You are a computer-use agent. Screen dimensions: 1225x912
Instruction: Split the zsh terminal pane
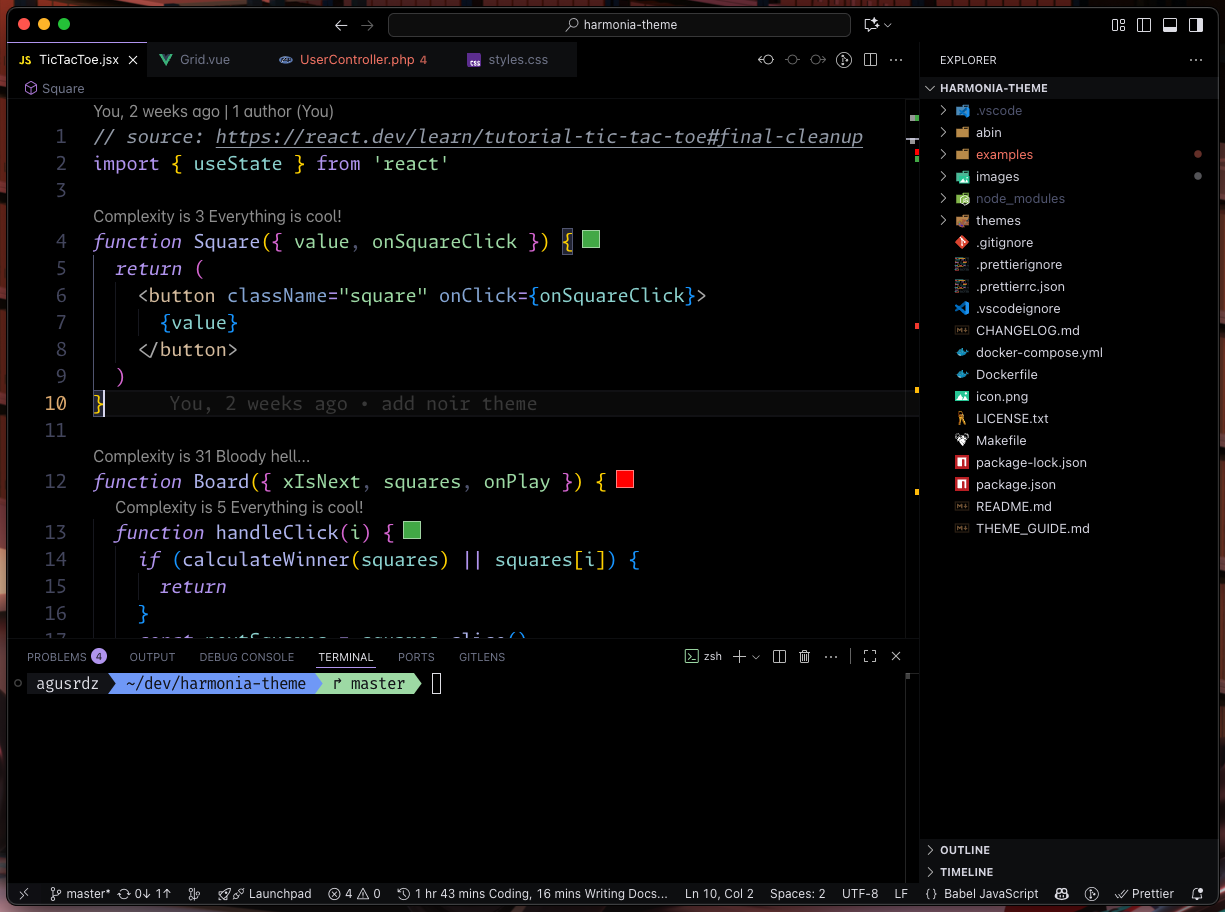[780, 657]
